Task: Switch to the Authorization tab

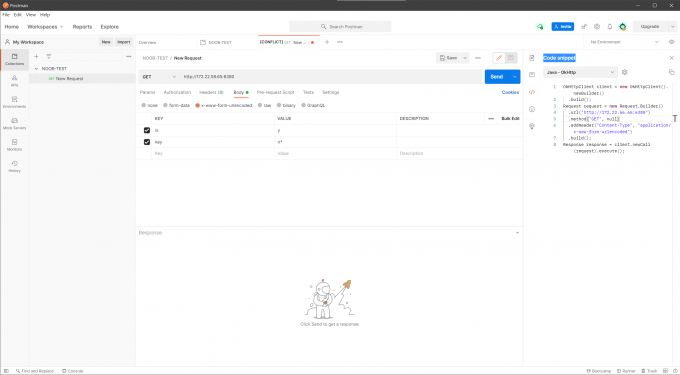Action: point(177,92)
